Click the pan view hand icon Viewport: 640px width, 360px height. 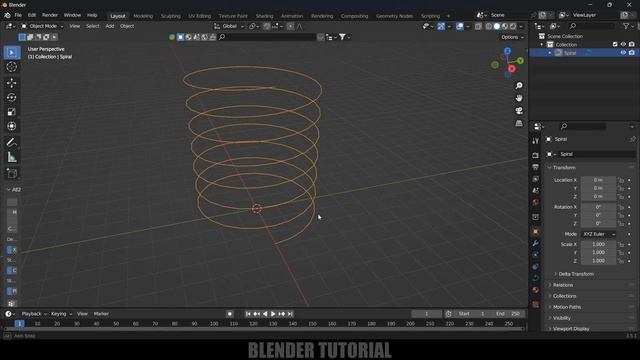tap(519, 98)
